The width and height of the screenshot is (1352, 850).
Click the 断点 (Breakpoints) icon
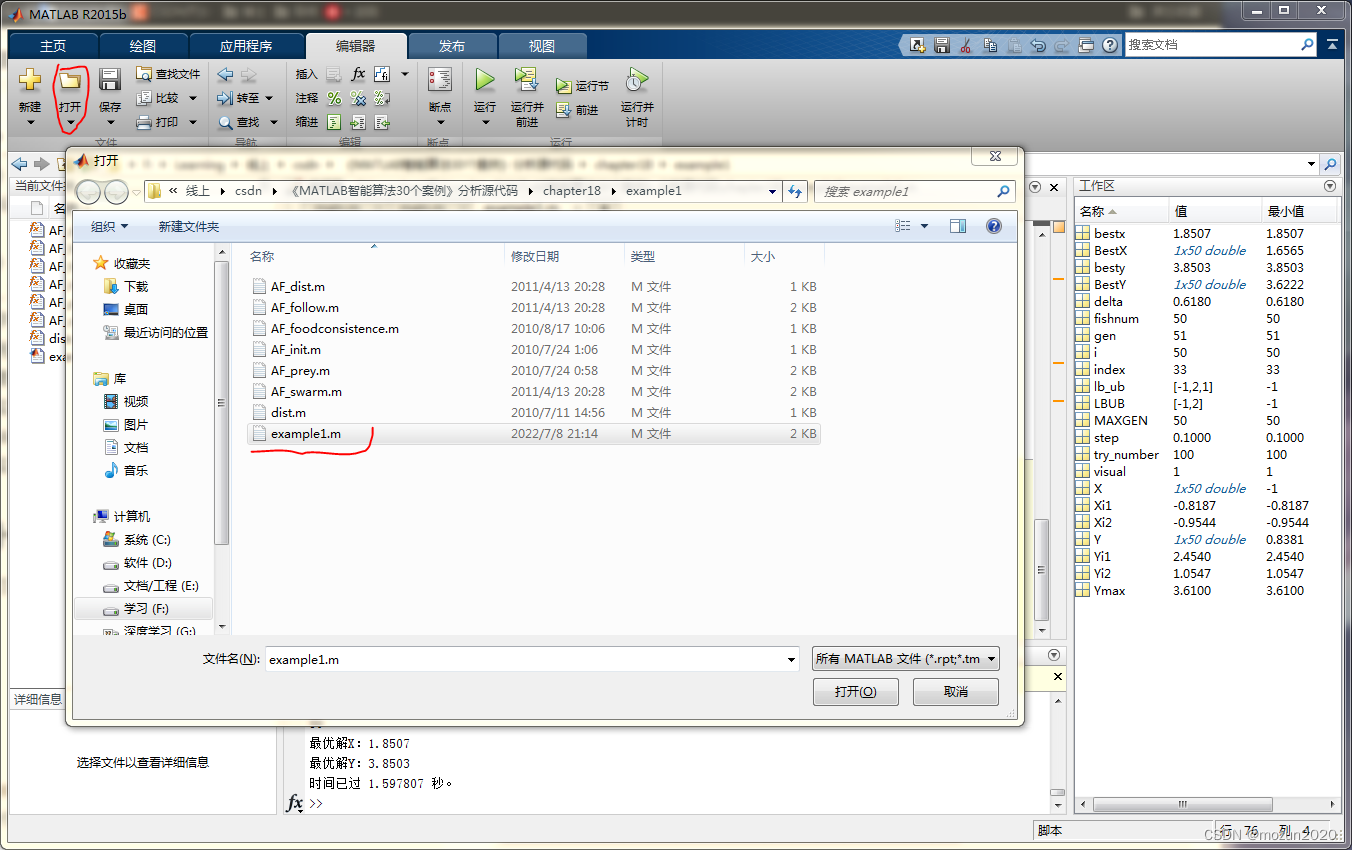tap(440, 80)
